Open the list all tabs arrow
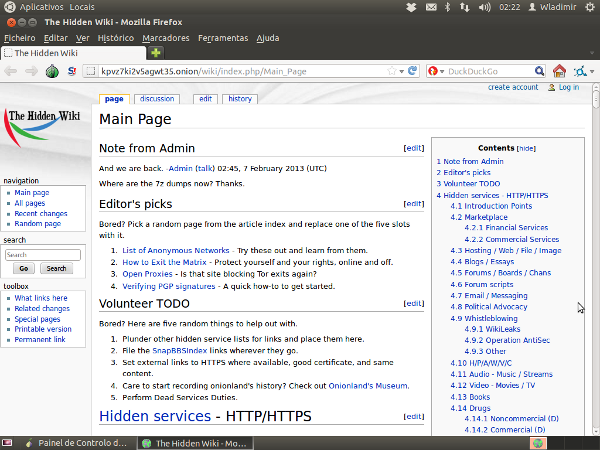Screen dimensions: 600x450 click(592, 53)
